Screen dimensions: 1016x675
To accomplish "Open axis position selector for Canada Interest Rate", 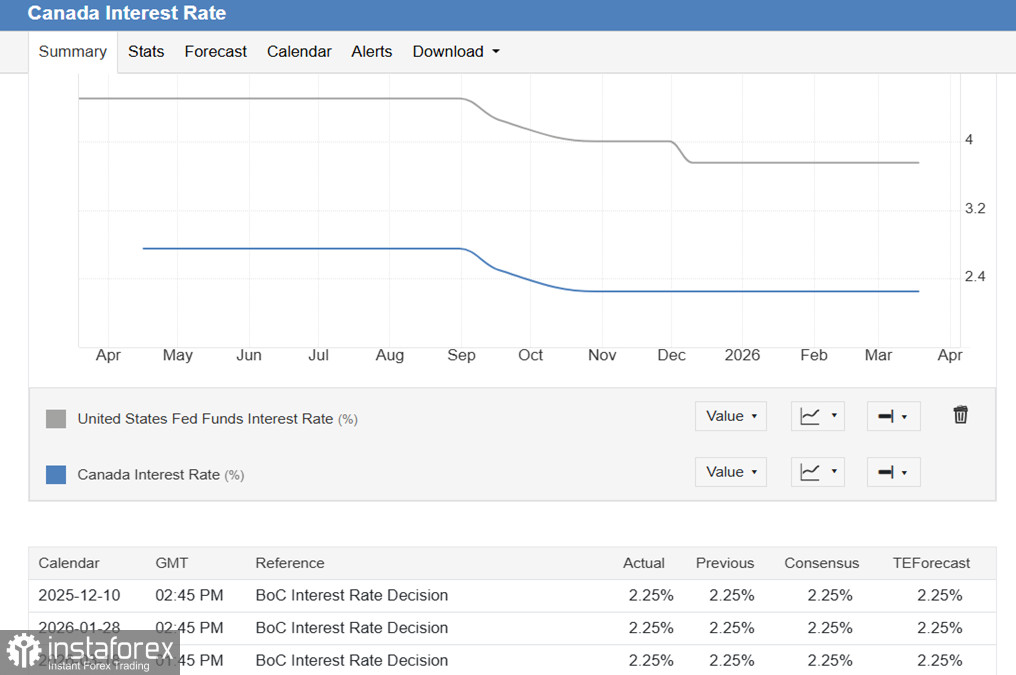I will 892,472.
